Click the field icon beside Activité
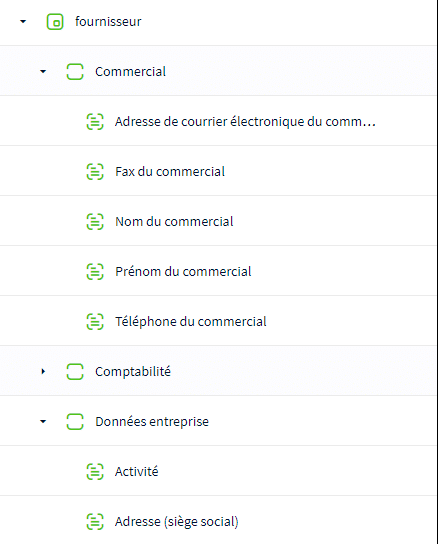Screen dimensions: 438x544 95,471
